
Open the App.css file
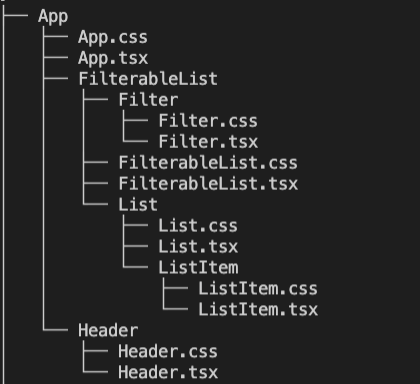pos(113,37)
